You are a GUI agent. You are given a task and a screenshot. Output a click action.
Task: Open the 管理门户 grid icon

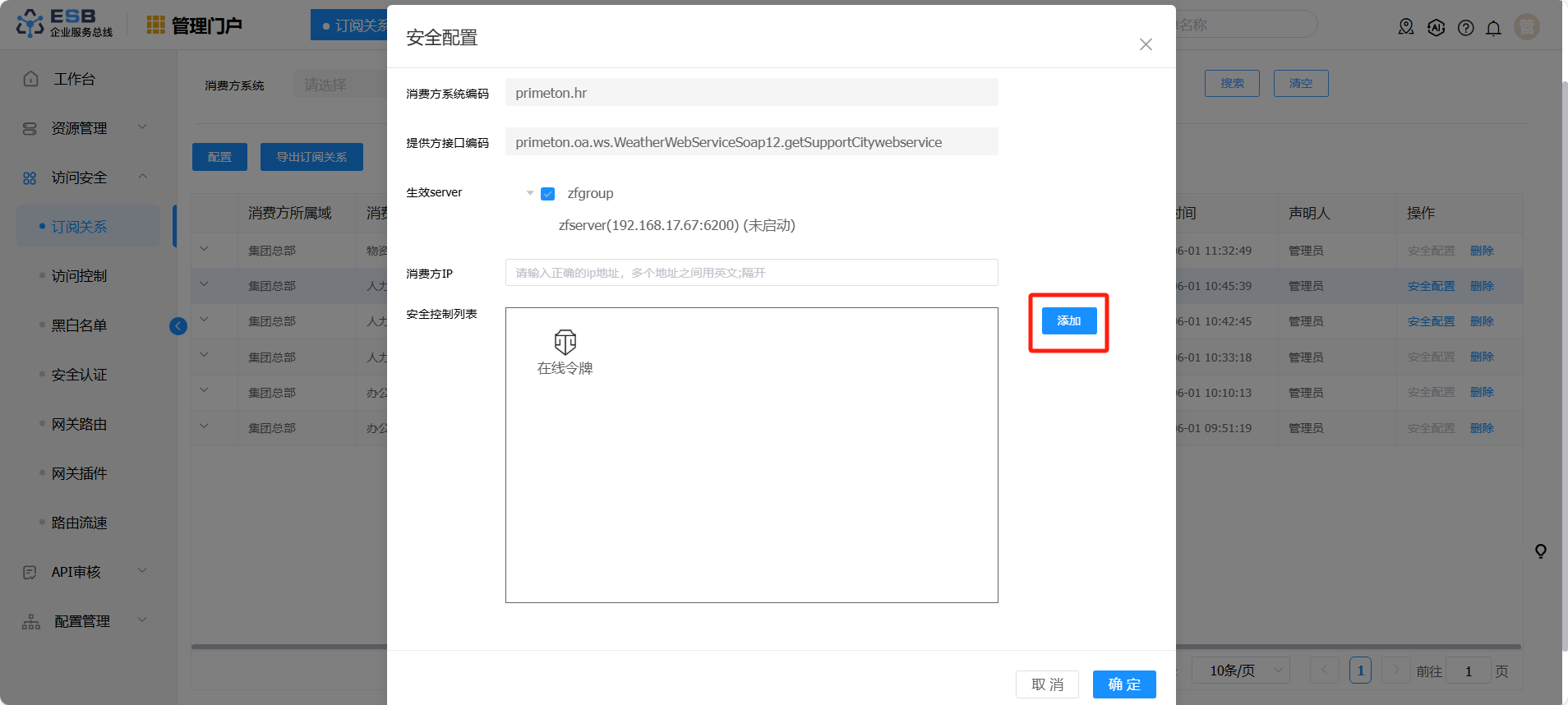click(x=155, y=25)
